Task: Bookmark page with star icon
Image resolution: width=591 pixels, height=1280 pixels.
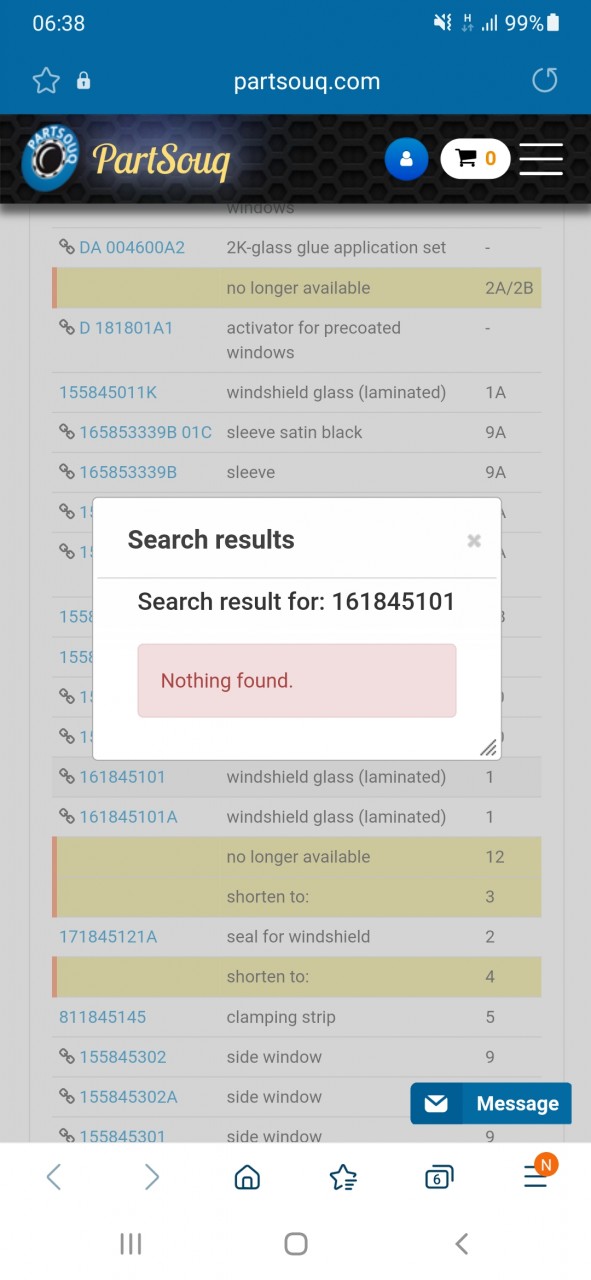Action: [x=46, y=81]
